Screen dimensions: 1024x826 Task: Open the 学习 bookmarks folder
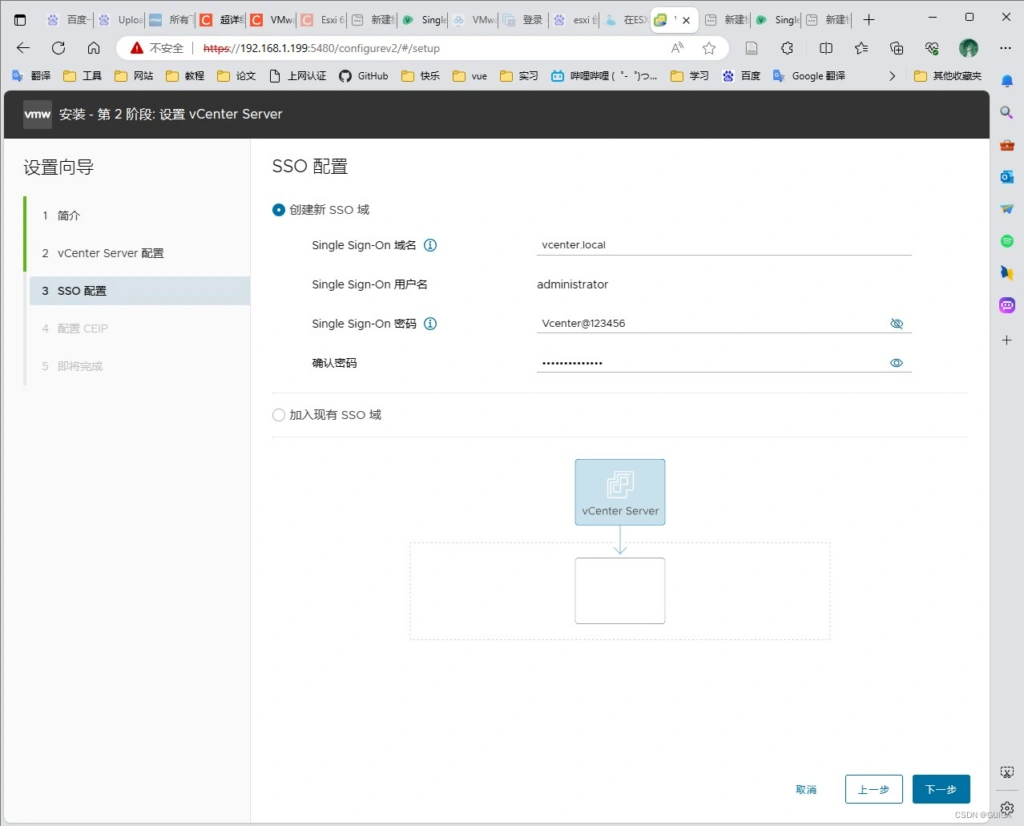[x=690, y=76]
